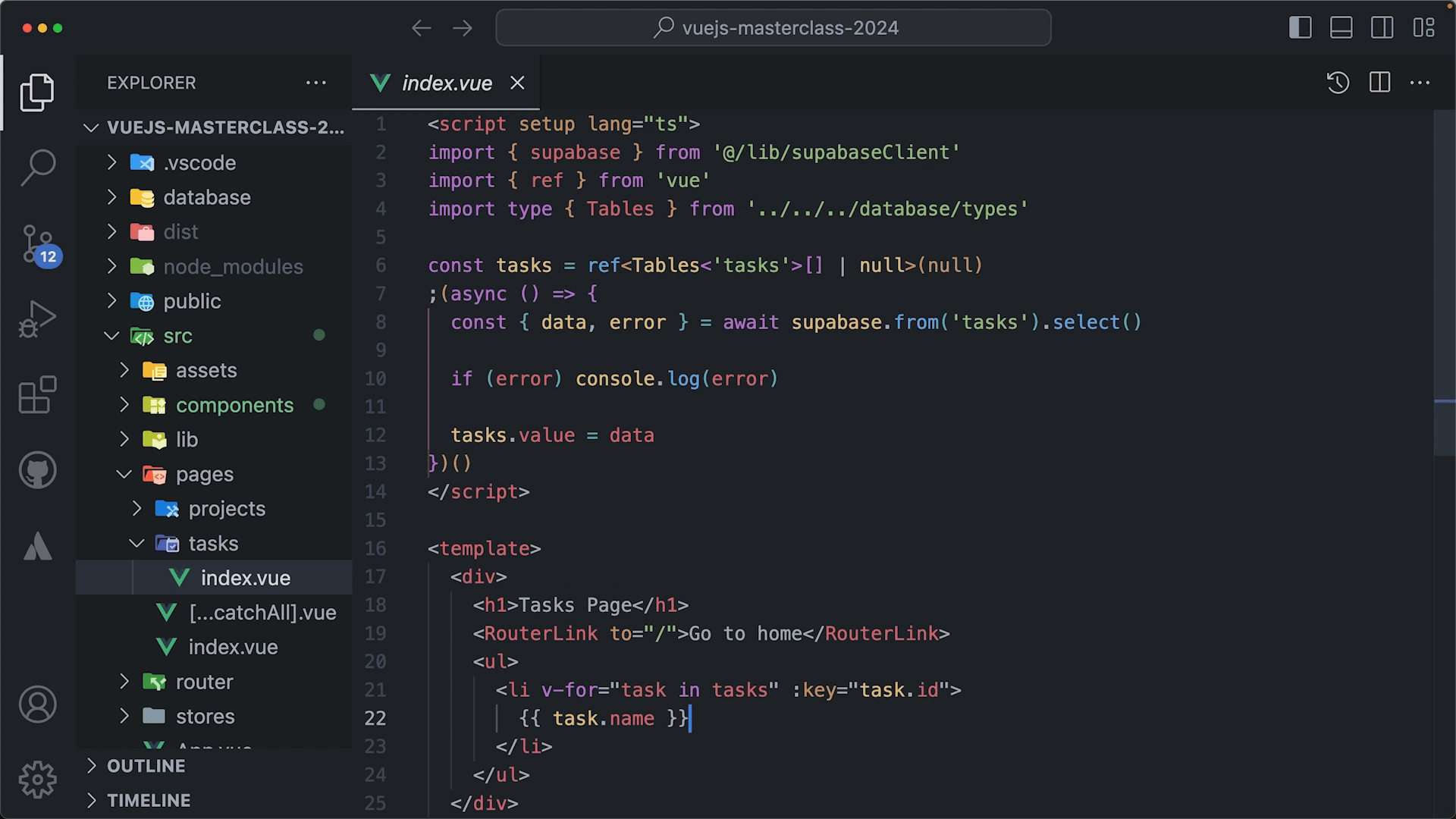Expand the OUTLINE section
This screenshot has height=819, width=1456.
point(146,766)
